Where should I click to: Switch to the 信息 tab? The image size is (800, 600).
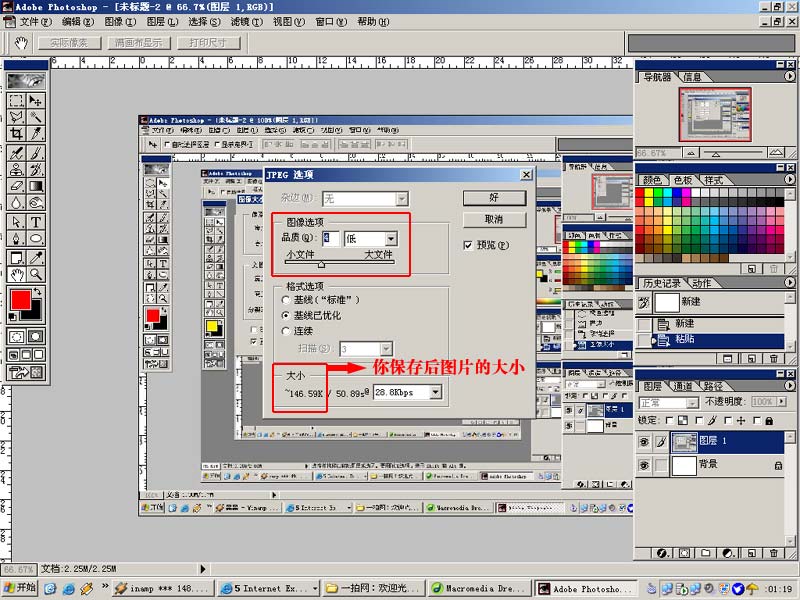692,77
